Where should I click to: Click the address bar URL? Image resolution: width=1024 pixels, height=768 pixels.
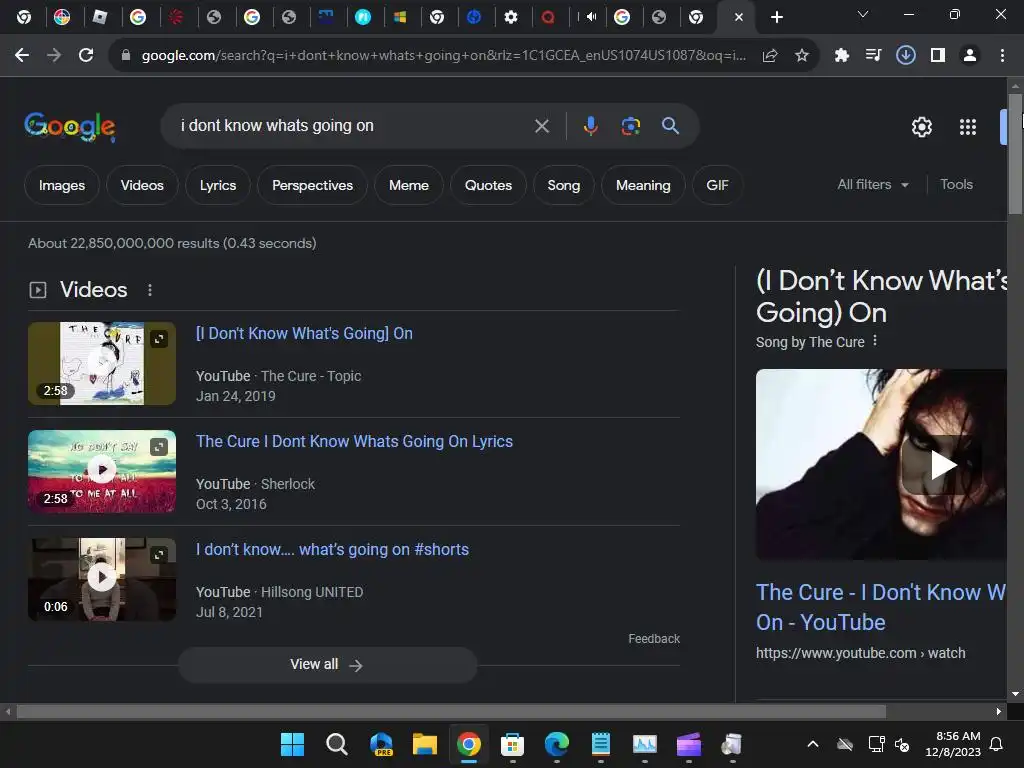pos(444,56)
